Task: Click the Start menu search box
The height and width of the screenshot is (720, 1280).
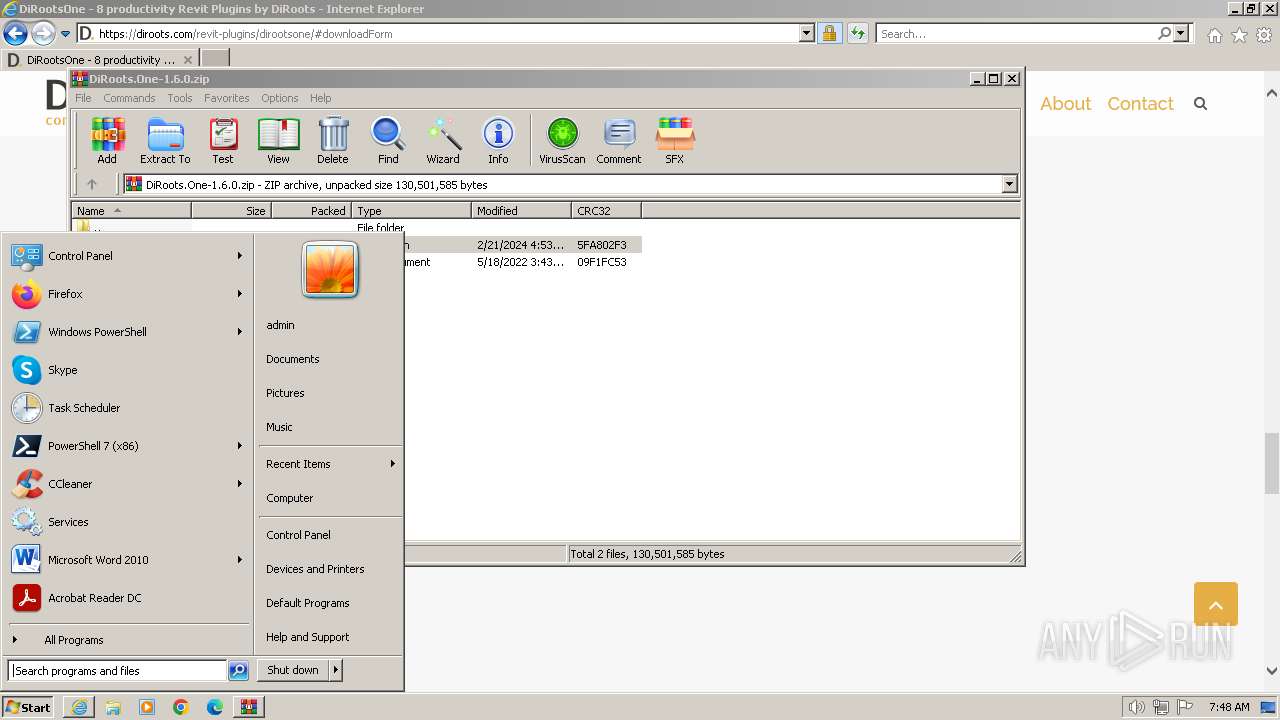Action: pos(117,671)
